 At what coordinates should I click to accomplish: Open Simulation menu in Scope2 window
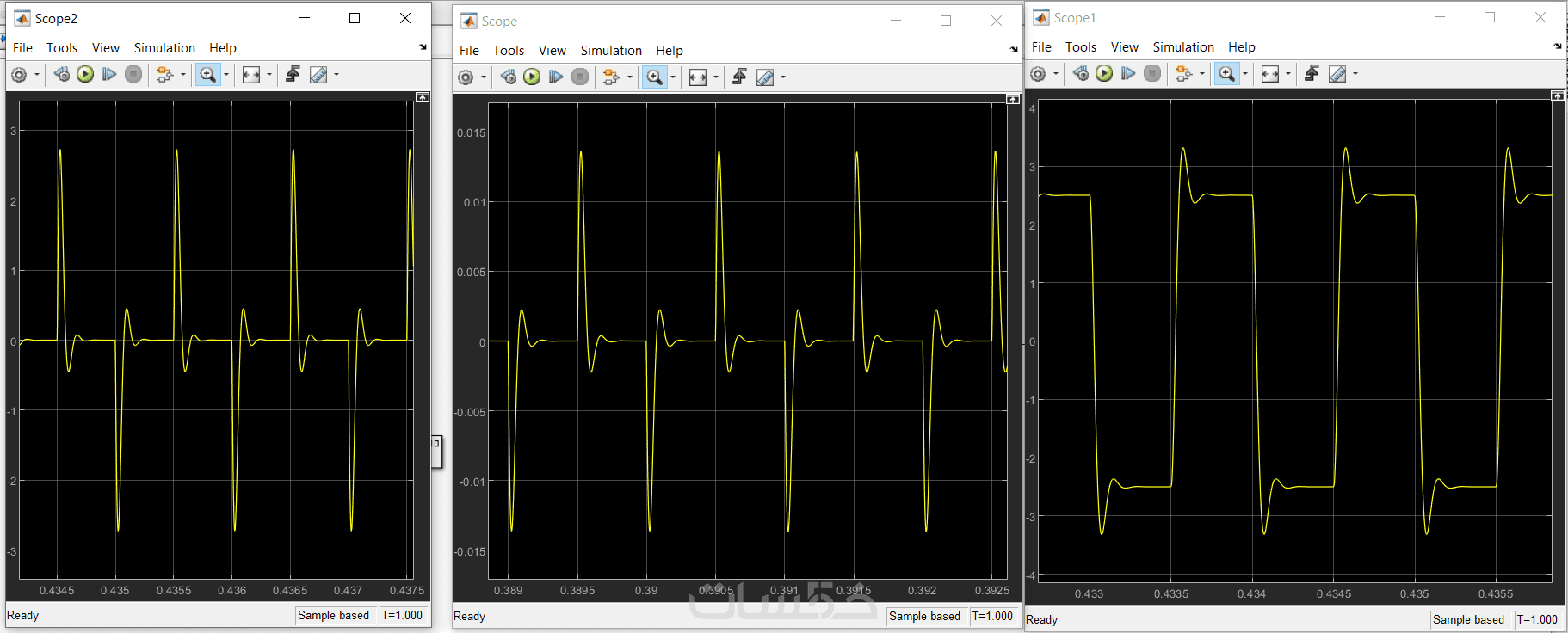pyautogui.click(x=164, y=48)
